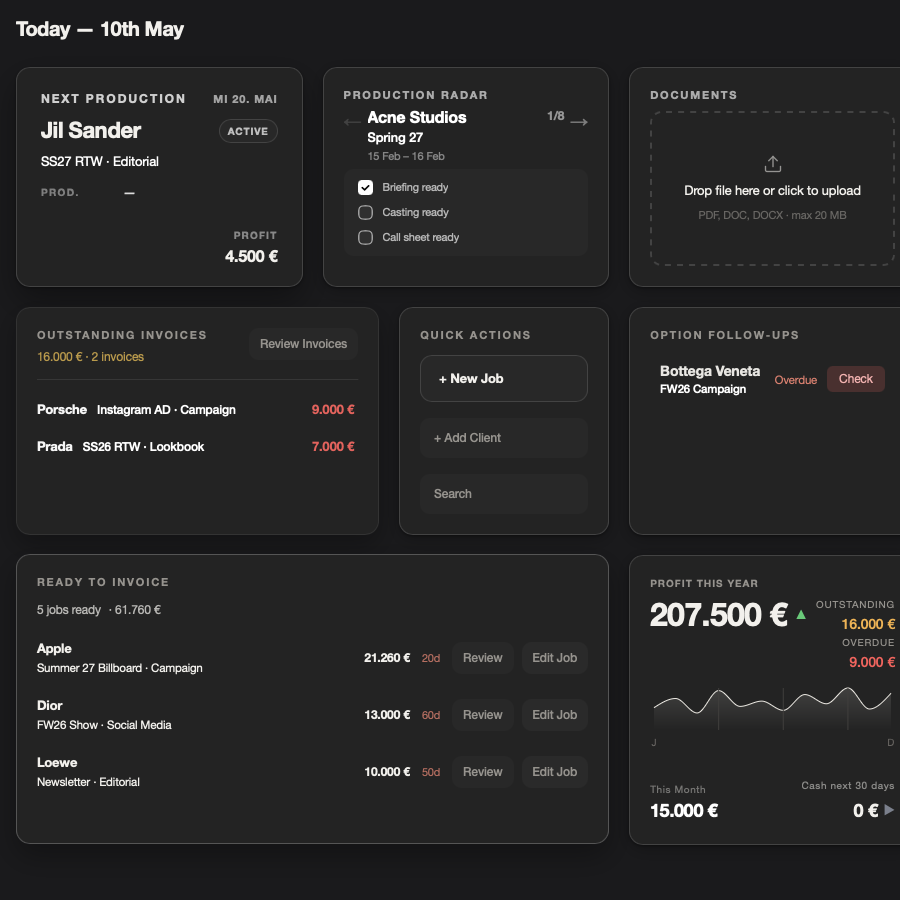Check the Bottega Veneta follow-up
Image resolution: width=900 pixels, height=900 pixels.
coord(855,379)
